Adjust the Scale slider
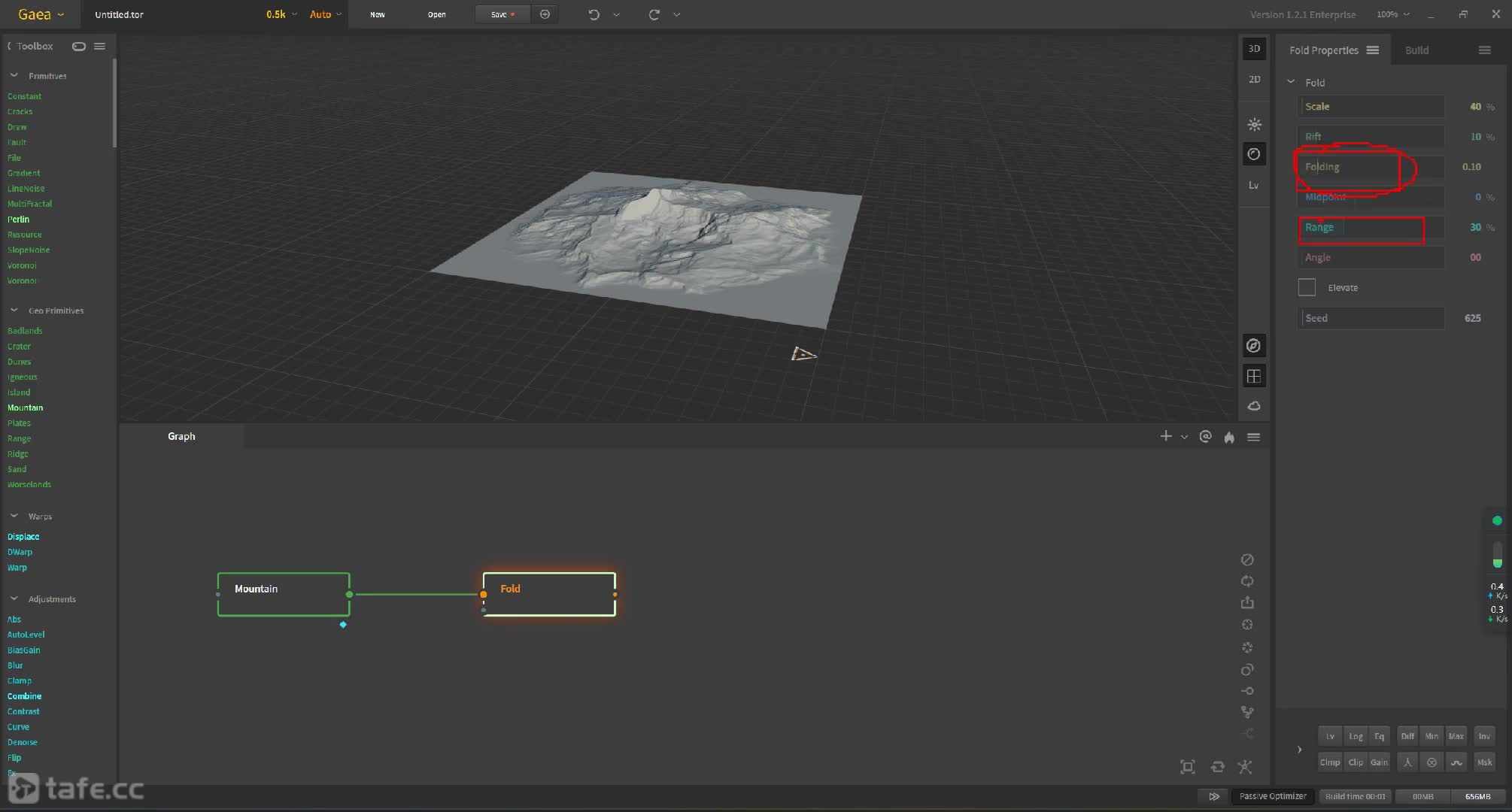The width and height of the screenshot is (1512, 812). click(x=1371, y=106)
